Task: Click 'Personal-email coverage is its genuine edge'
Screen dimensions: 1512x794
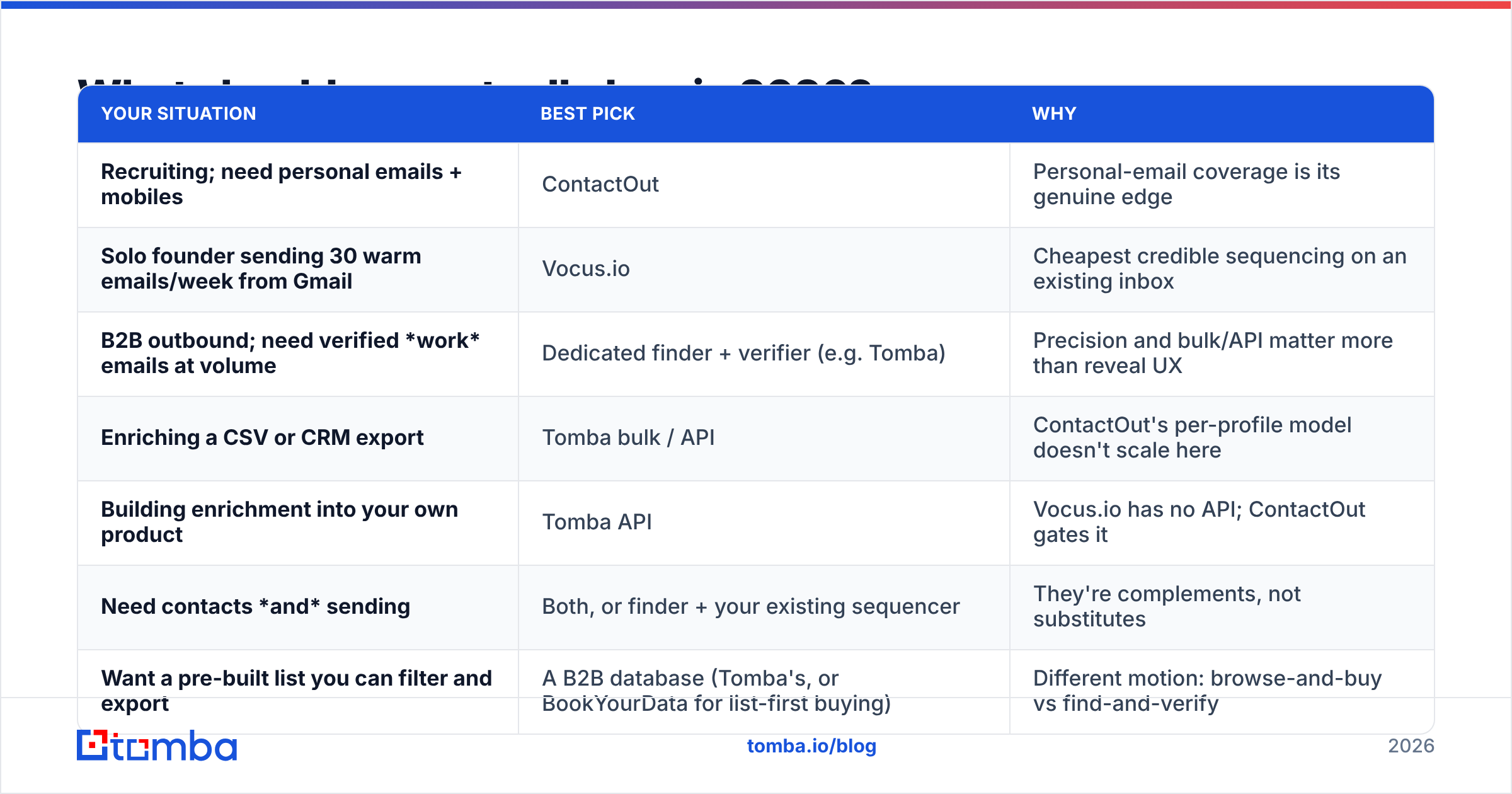Action: [x=1187, y=184]
